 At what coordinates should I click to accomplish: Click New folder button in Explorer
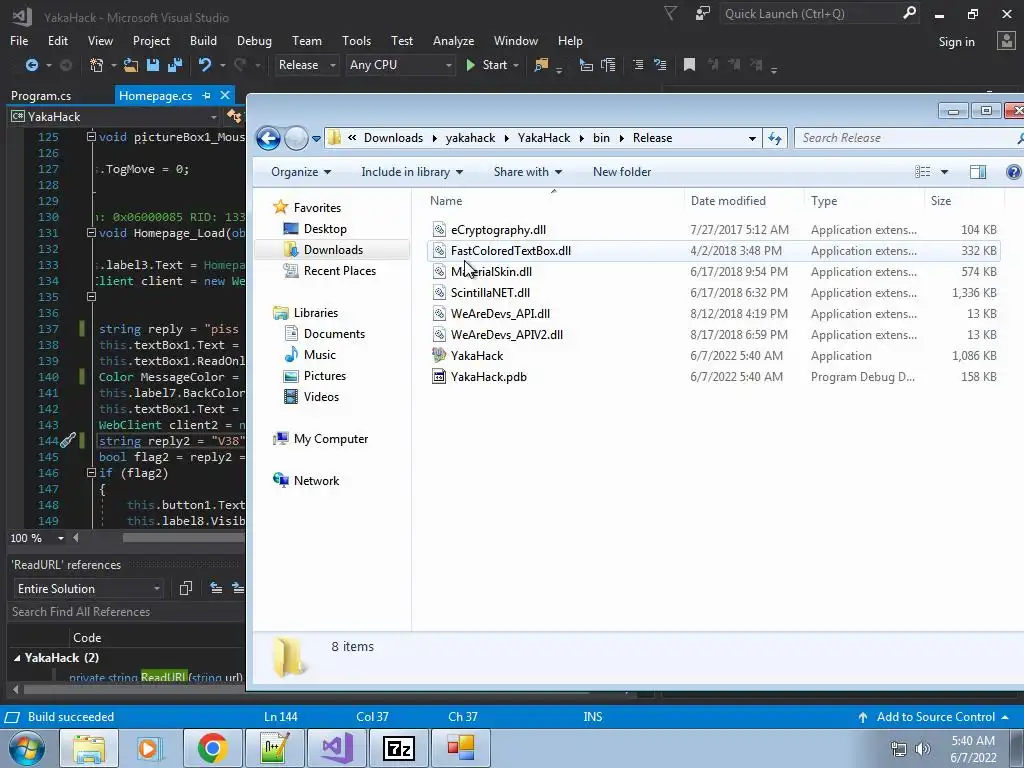point(622,172)
